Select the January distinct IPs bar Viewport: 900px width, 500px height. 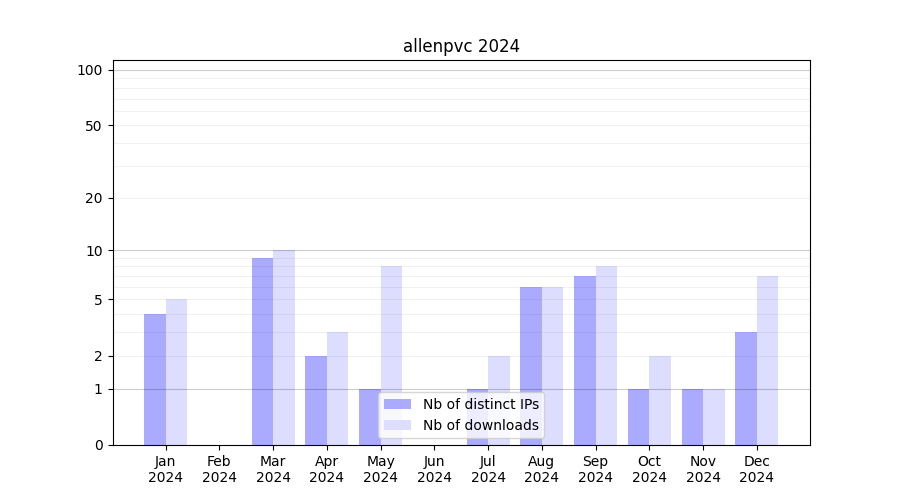(x=155, y=379)
